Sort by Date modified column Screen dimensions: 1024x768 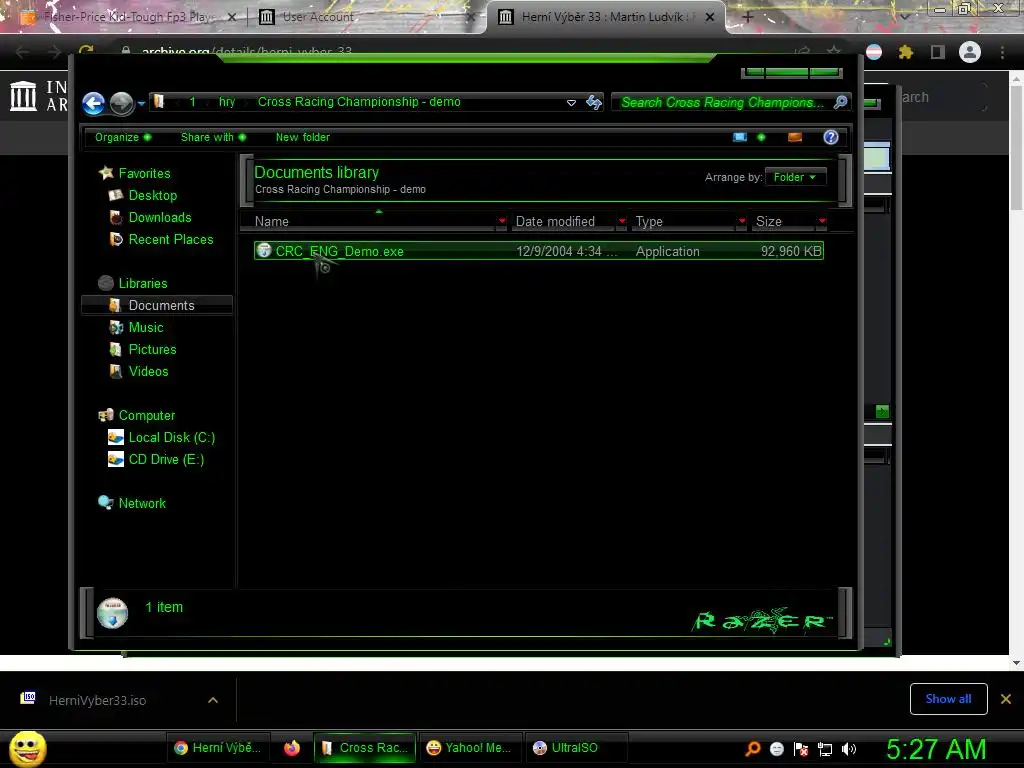click(x=563, y=221)
